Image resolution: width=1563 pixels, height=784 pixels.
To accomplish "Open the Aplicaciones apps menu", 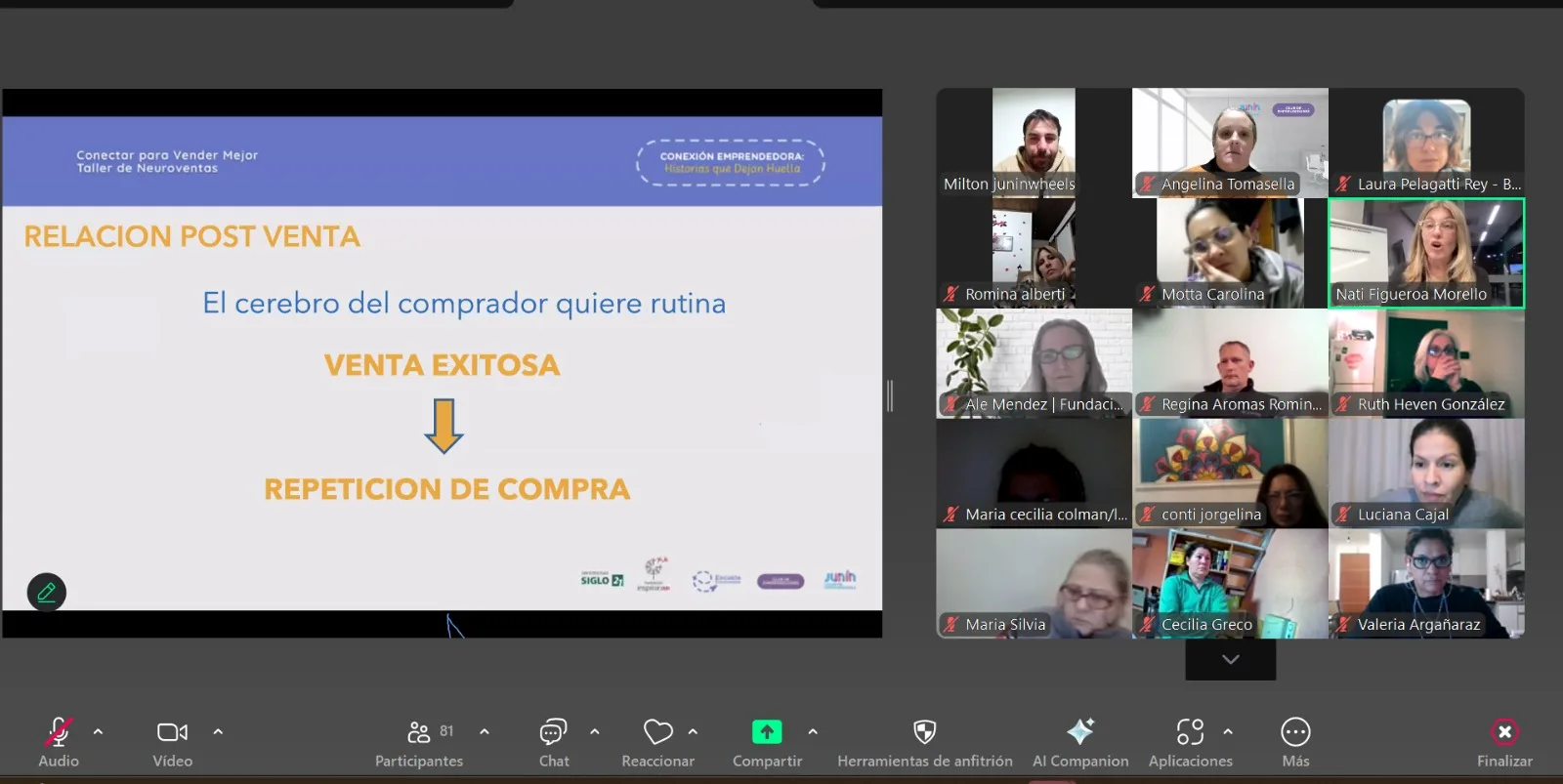I will (x=1190, y=741).
